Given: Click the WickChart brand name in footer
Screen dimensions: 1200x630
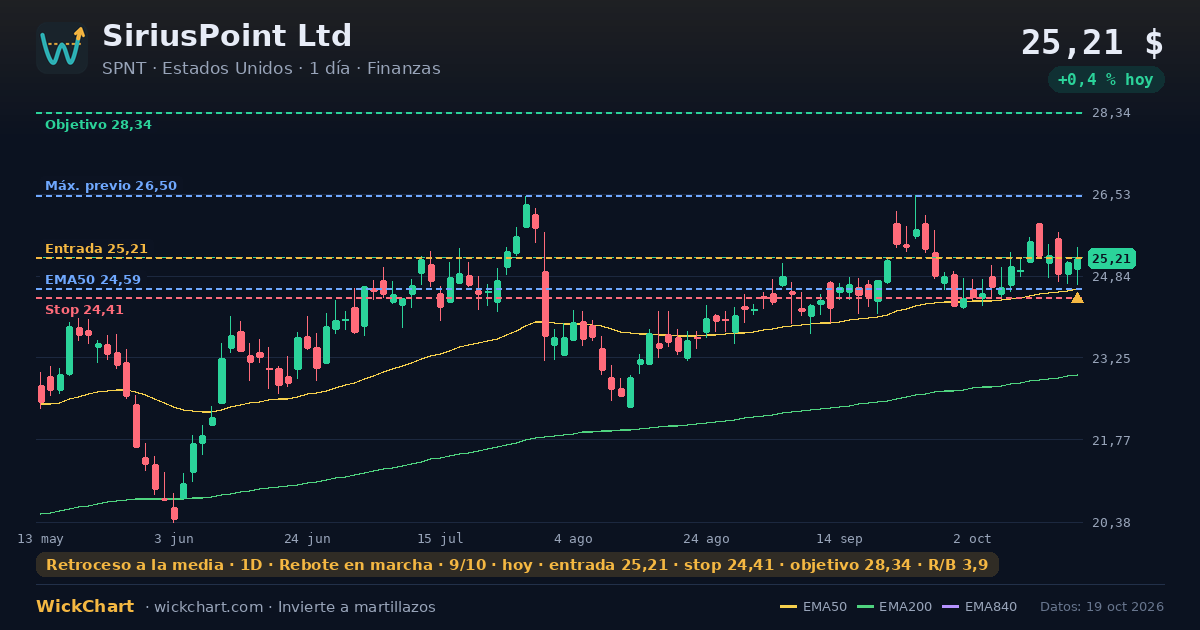Looking at the screenshot, I should [x=85, y=607].
